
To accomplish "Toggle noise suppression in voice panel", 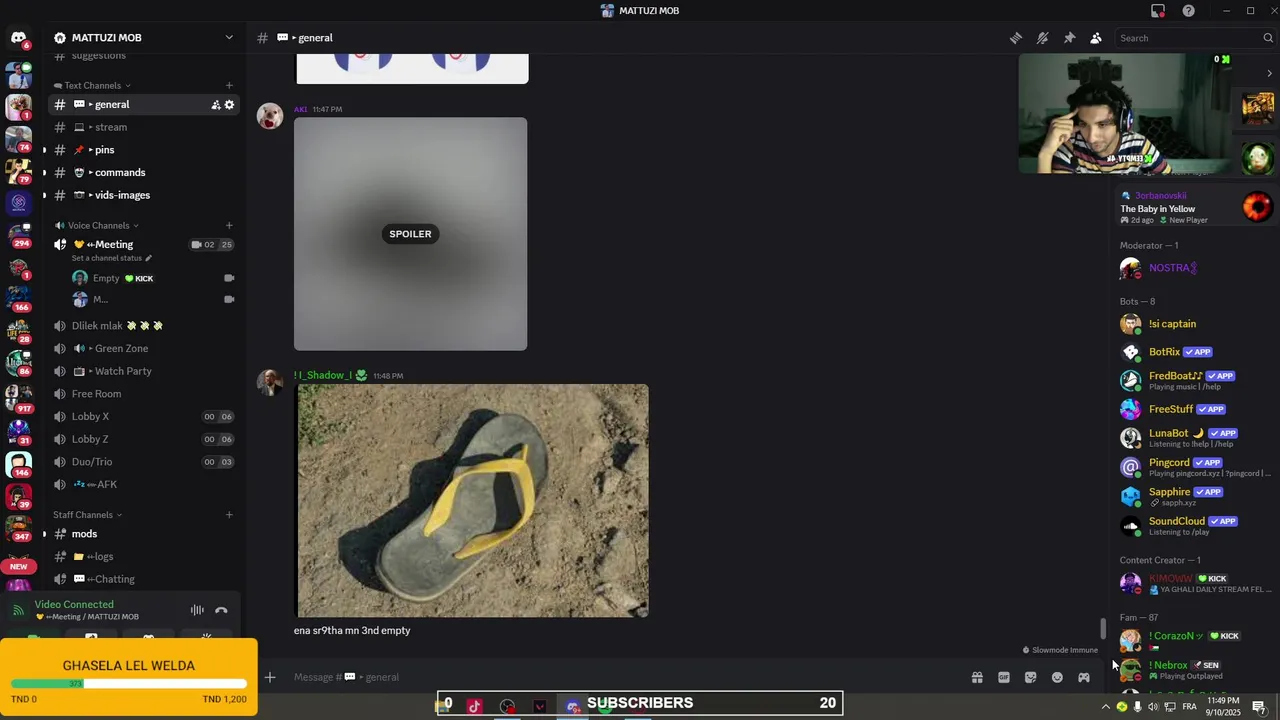I will (x=197, y=610).
